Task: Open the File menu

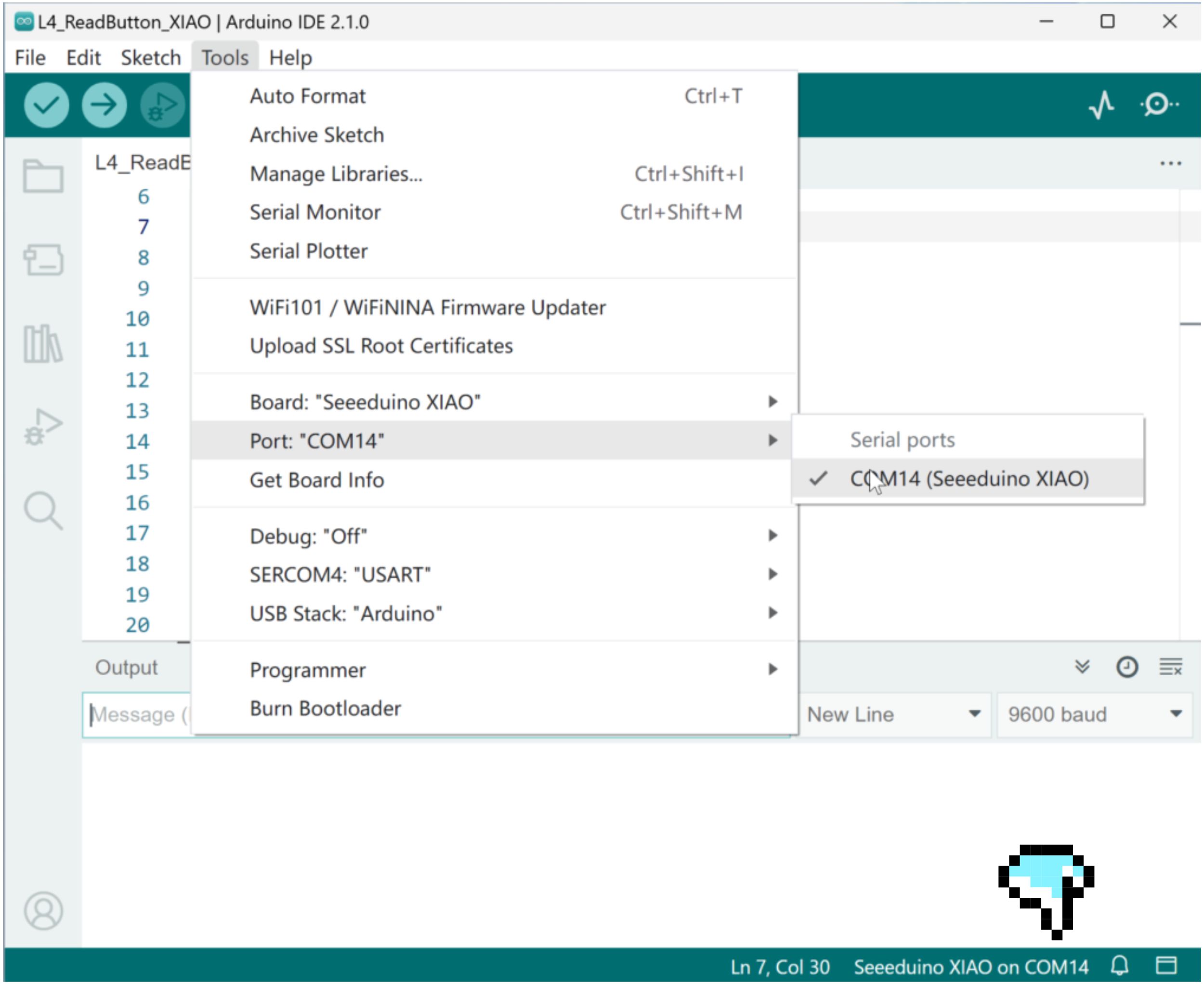Action: (30, 57)
